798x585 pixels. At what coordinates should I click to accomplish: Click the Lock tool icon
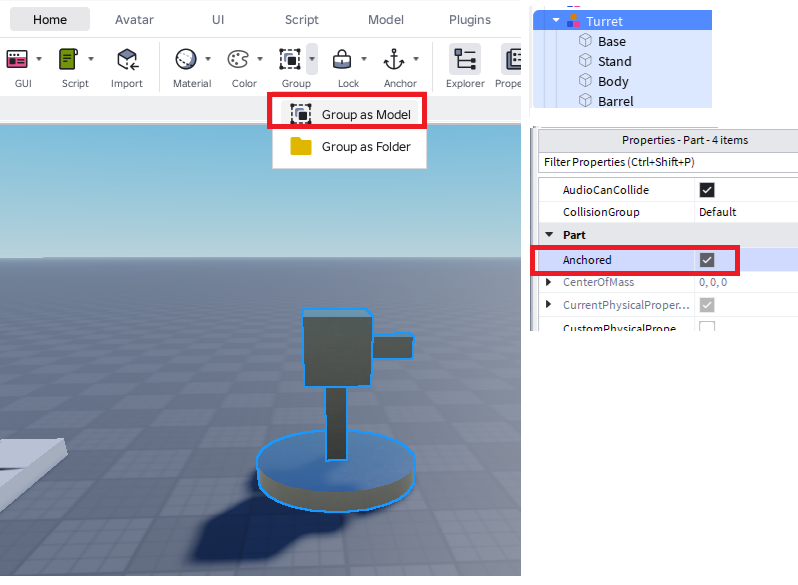point(342,59)
